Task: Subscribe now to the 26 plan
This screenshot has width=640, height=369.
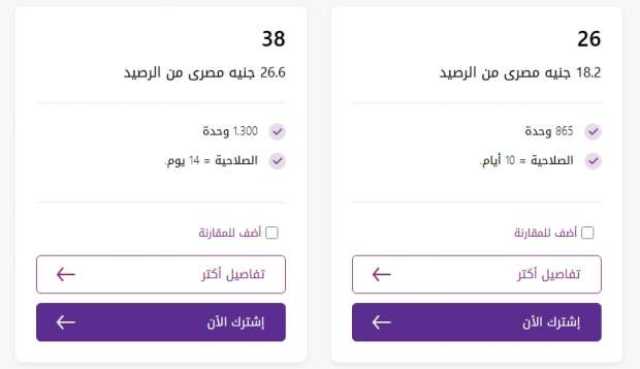Action: tap(477, 322)
